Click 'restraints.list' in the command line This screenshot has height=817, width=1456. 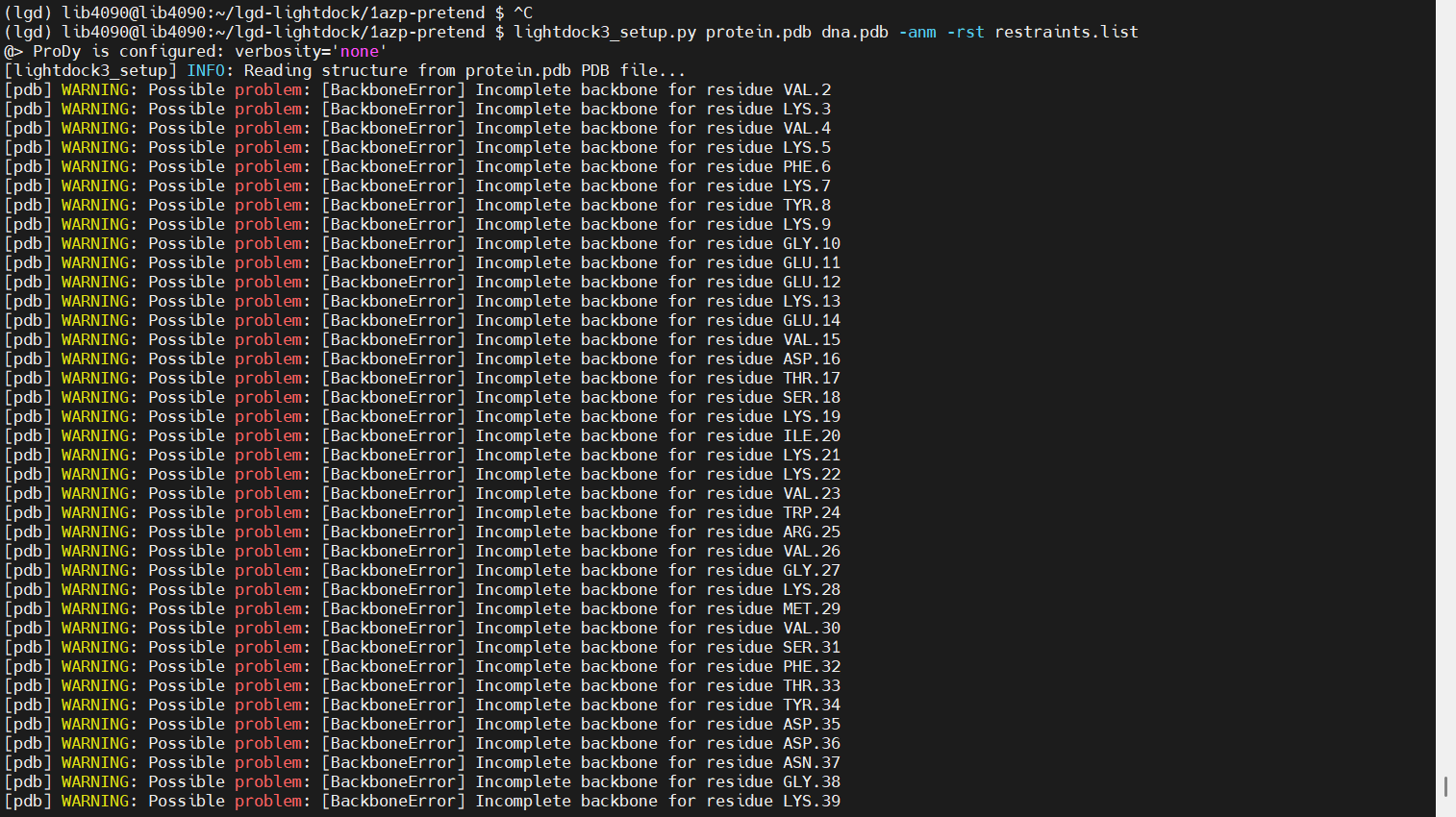1067,32
